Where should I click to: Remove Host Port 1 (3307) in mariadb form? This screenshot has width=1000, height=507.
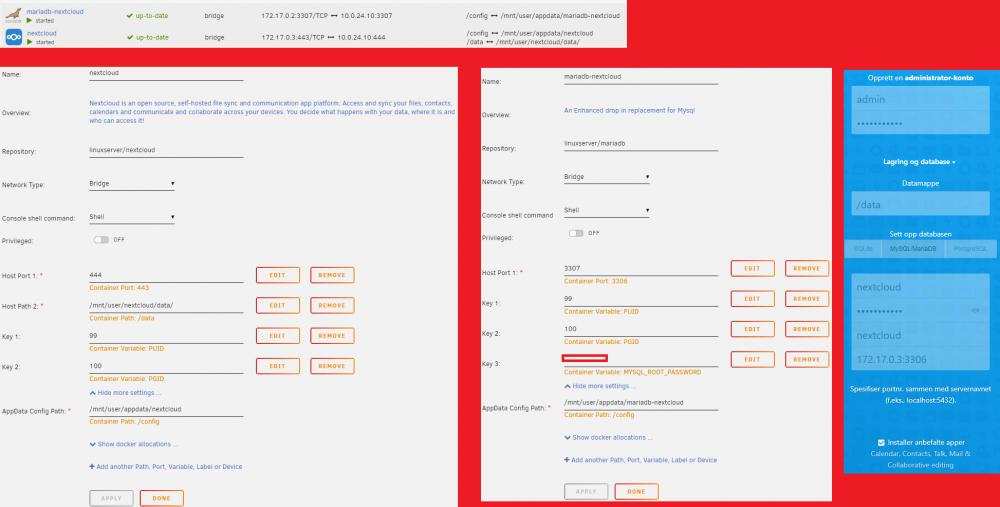(x=807, y=268)
